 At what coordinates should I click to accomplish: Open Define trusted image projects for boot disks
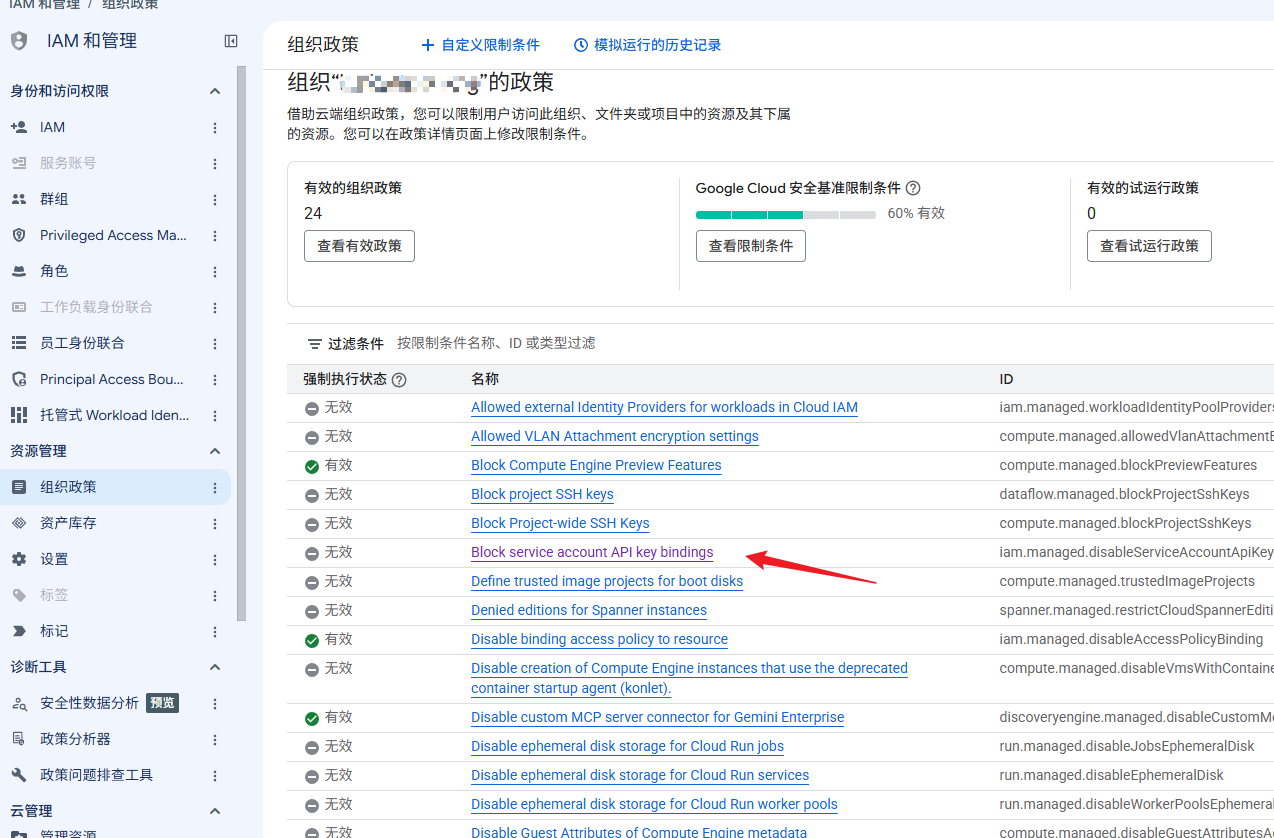(x=607, y=582)
